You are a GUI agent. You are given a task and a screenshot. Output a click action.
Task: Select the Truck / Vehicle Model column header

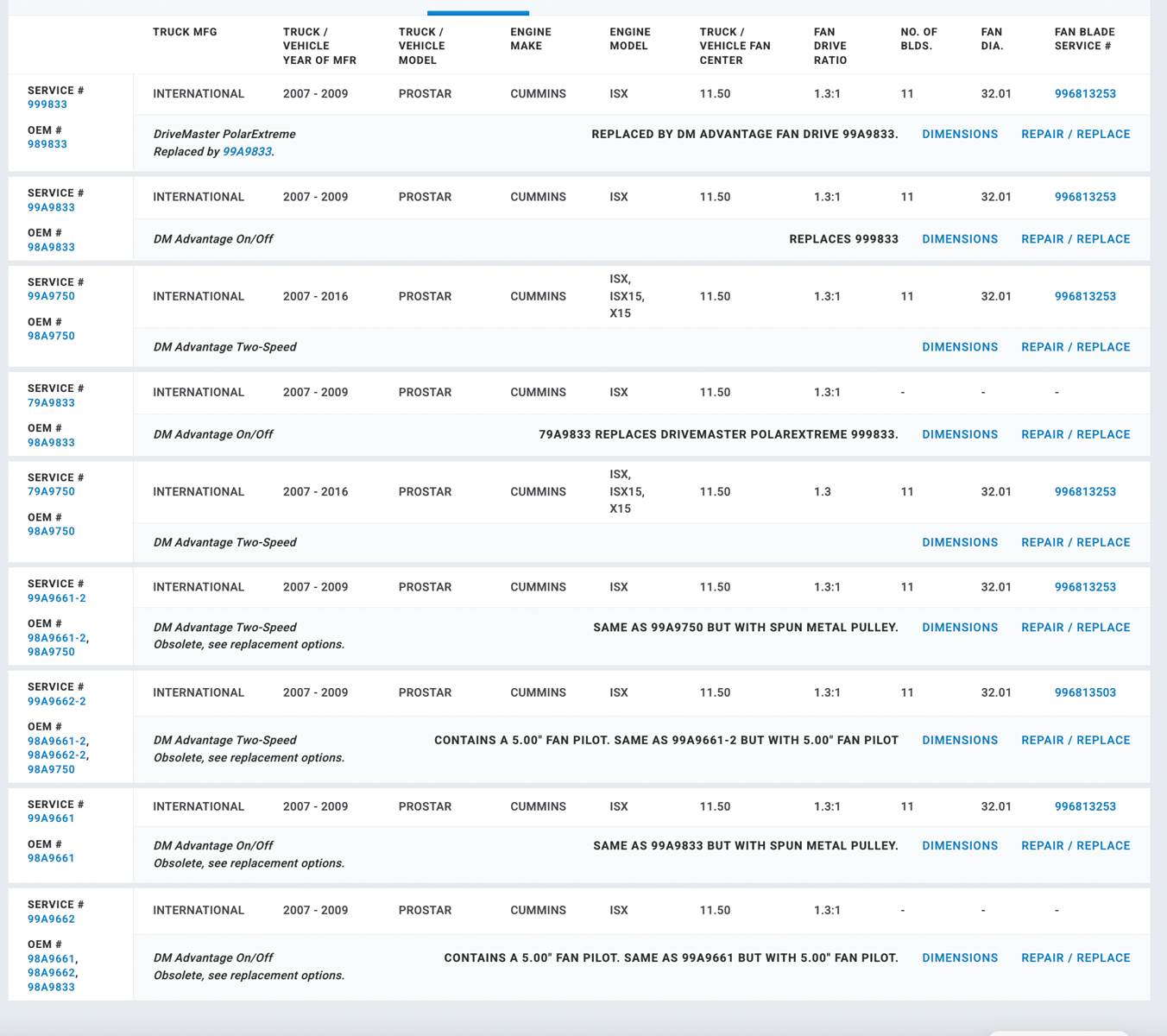(422, 46)
